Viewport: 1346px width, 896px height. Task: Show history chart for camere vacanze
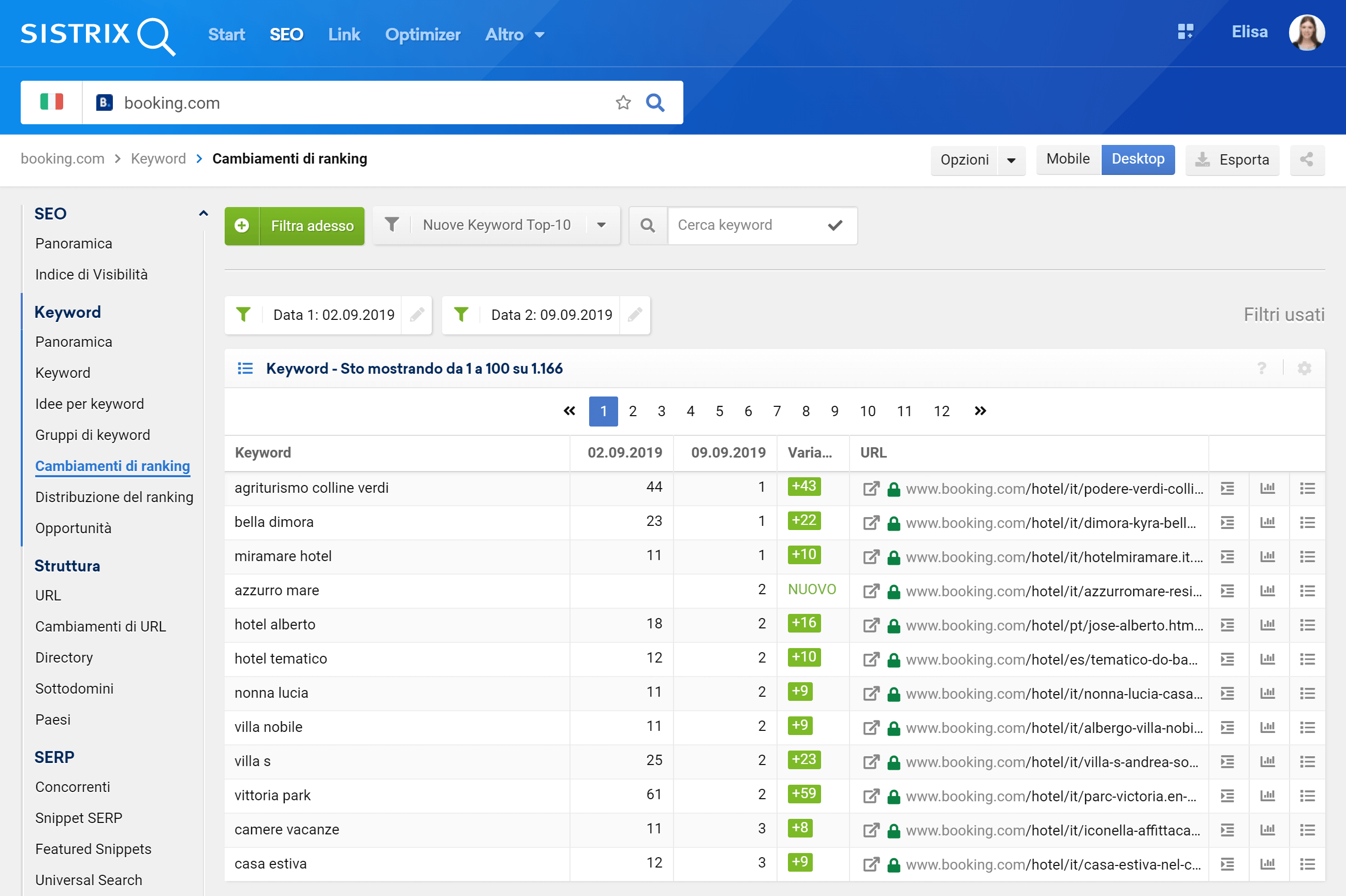(x=1268, y=830)
